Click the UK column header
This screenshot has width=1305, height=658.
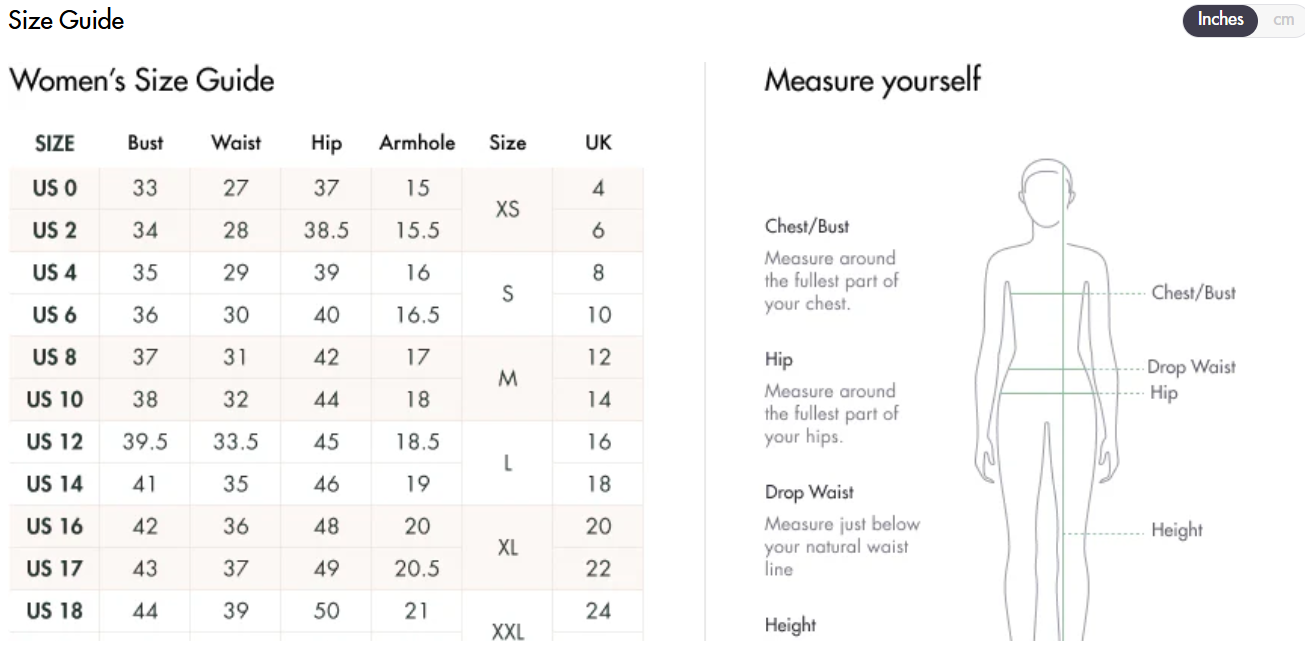click(x=598, y=143)
